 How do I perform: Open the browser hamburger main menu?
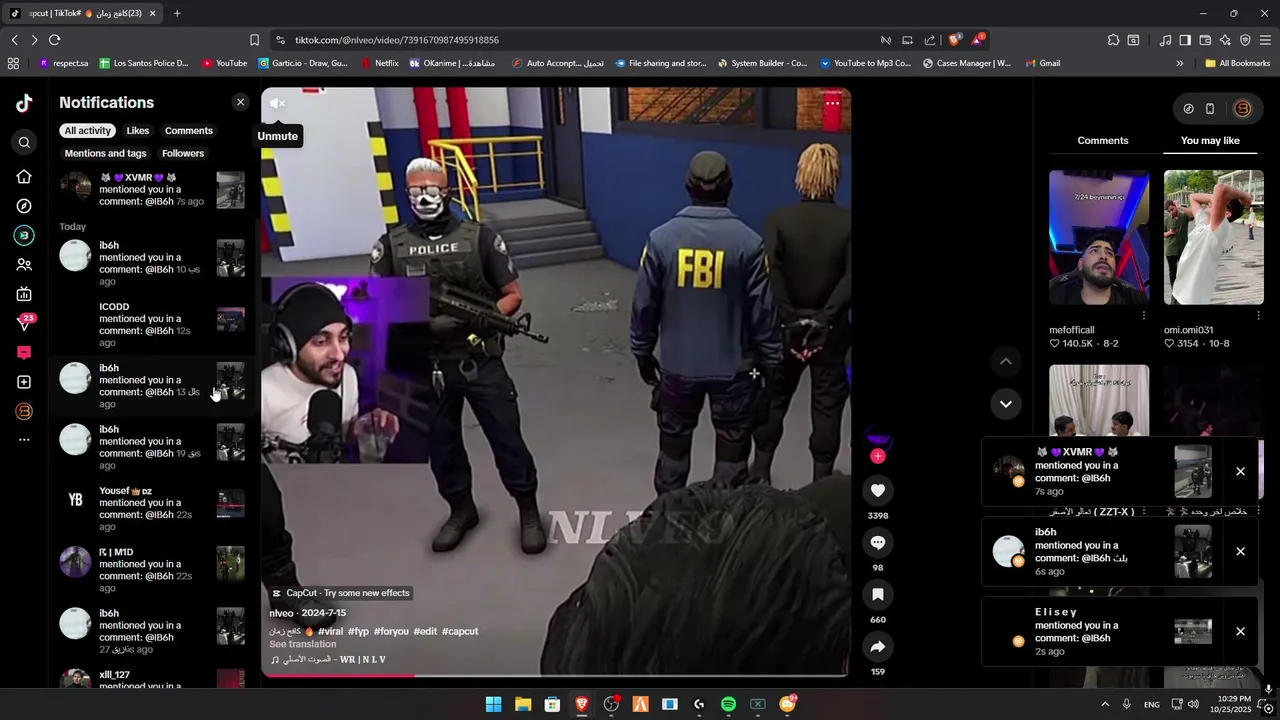1265,40
